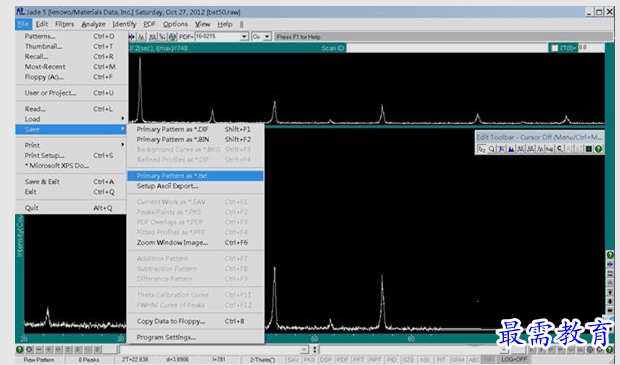The image size is (620, 365).
Task: Expand the Print submenu
Action: click(x=71, y=145)
